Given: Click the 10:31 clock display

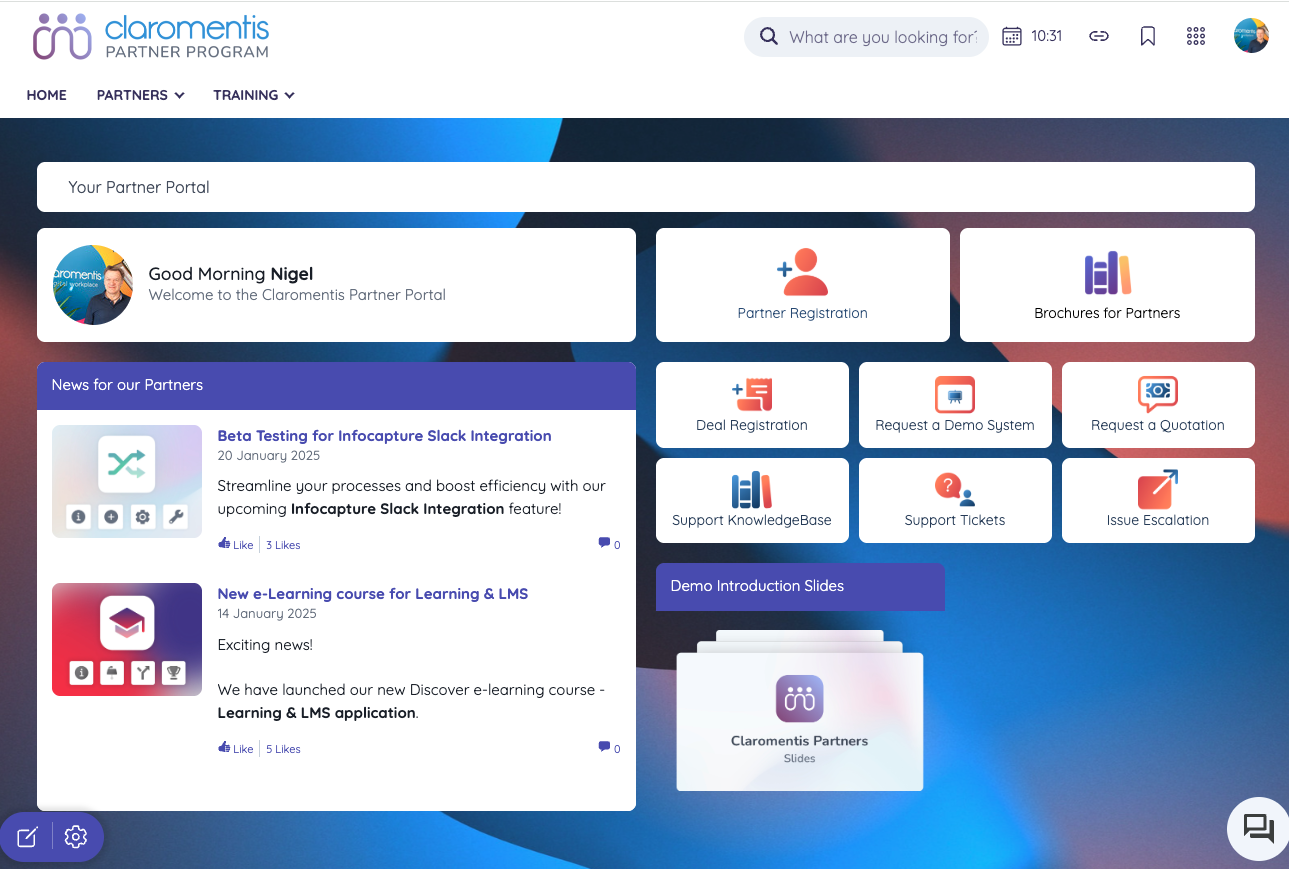Looking at the screenshot, I should coord(1047,36).
